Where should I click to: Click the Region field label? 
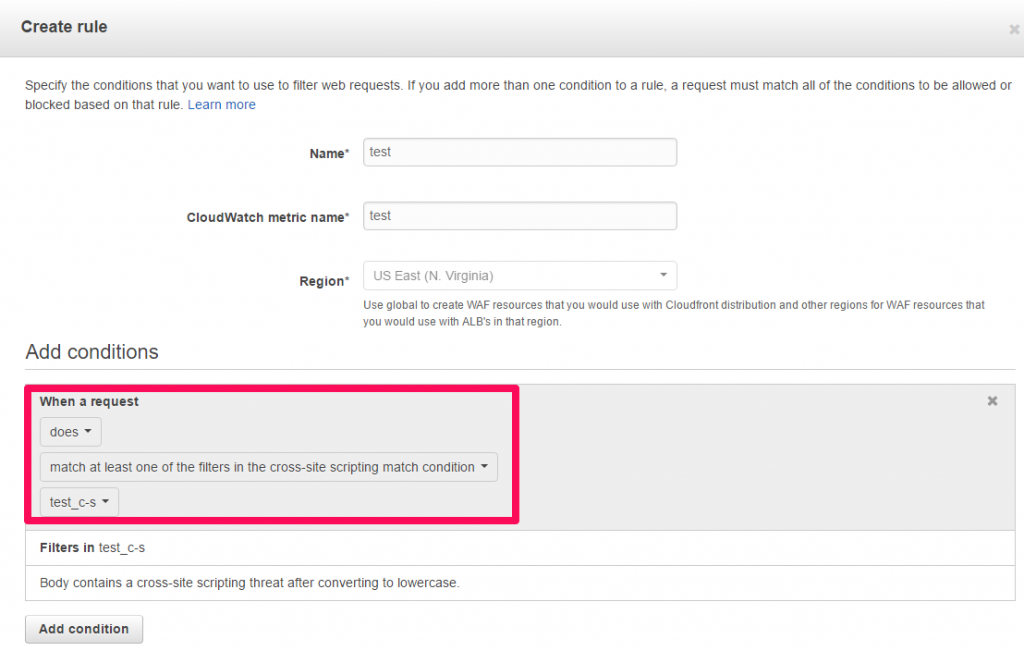pos(324,281)
